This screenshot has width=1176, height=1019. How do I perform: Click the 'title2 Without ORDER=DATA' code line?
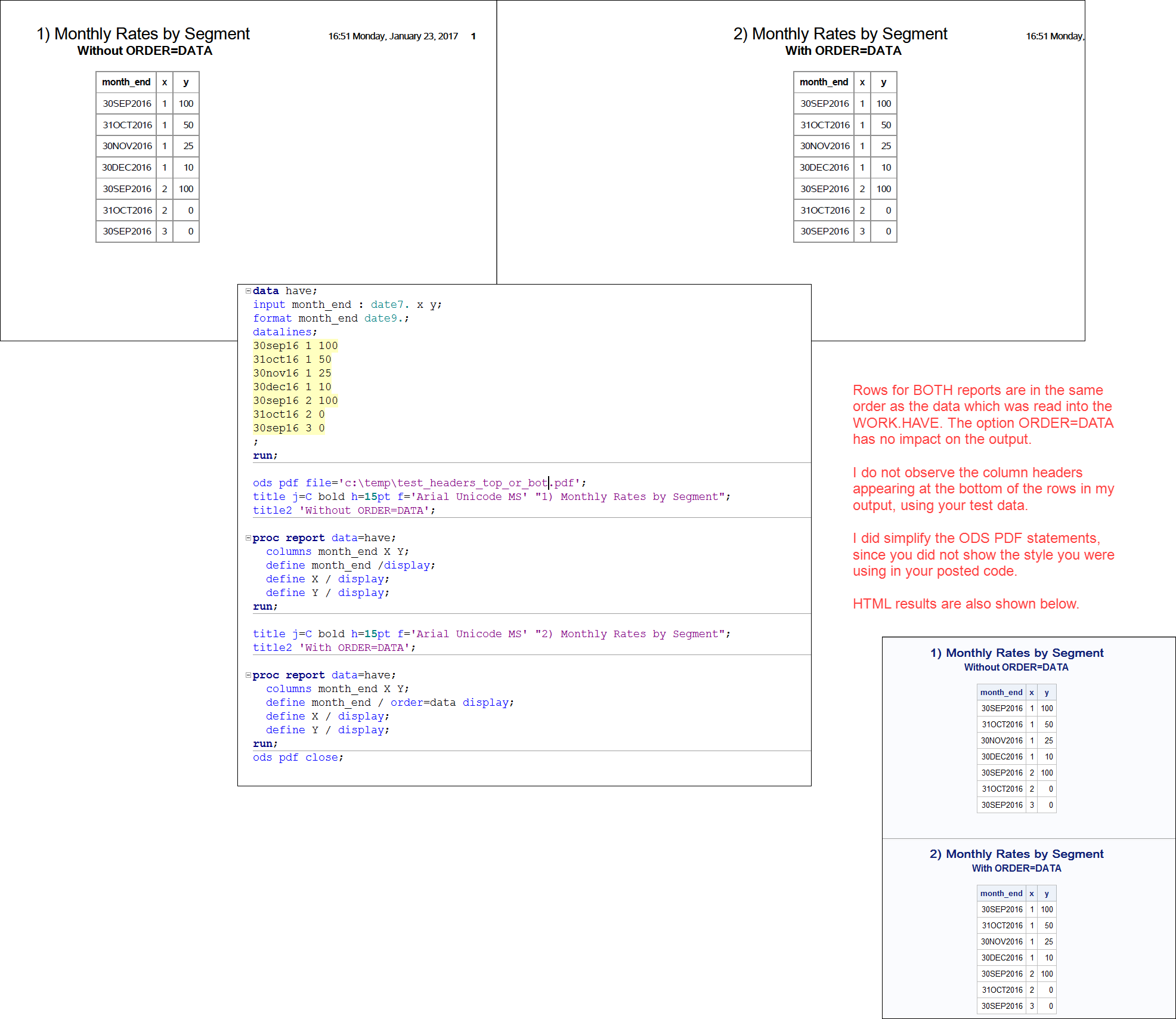(x=343, y=511)
